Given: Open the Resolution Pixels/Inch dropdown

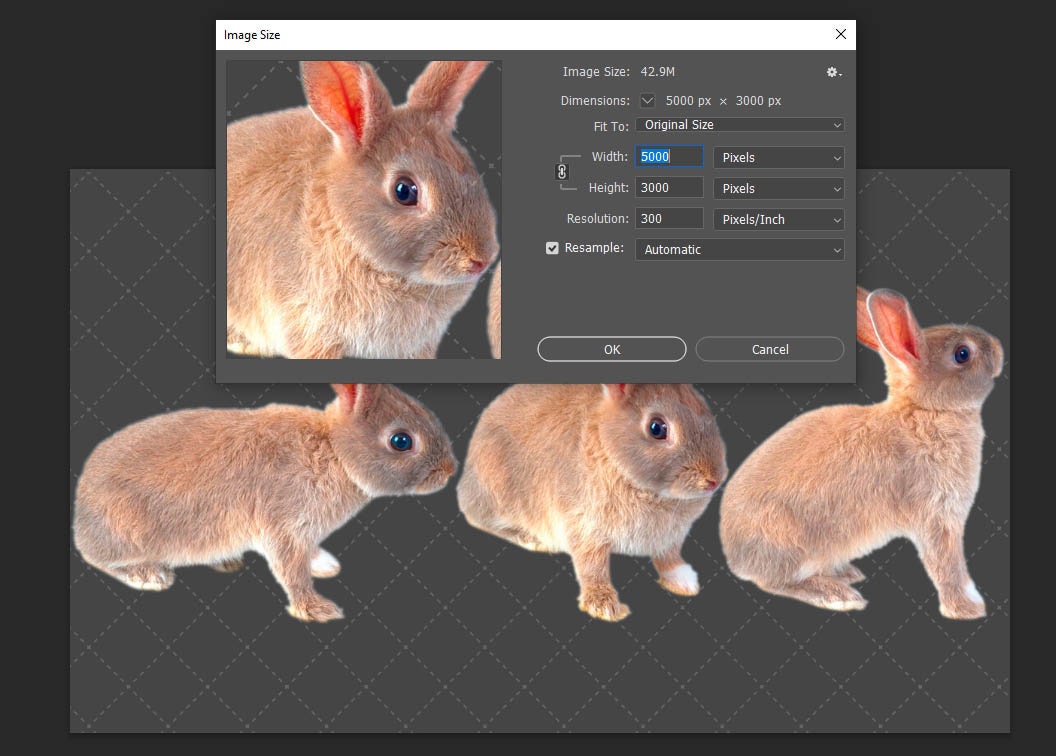Looking at the screenshot, I should point(778,219).
